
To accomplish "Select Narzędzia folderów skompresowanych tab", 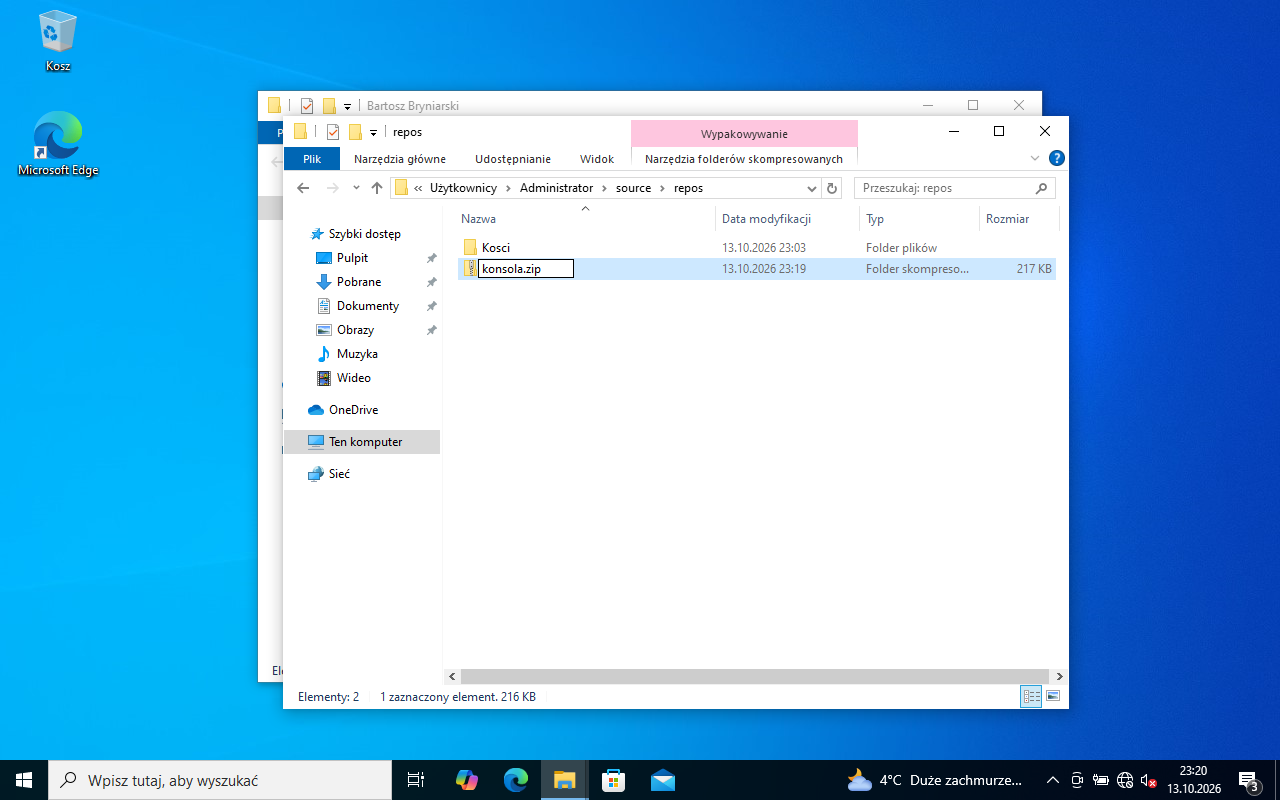I will (744, 159).
